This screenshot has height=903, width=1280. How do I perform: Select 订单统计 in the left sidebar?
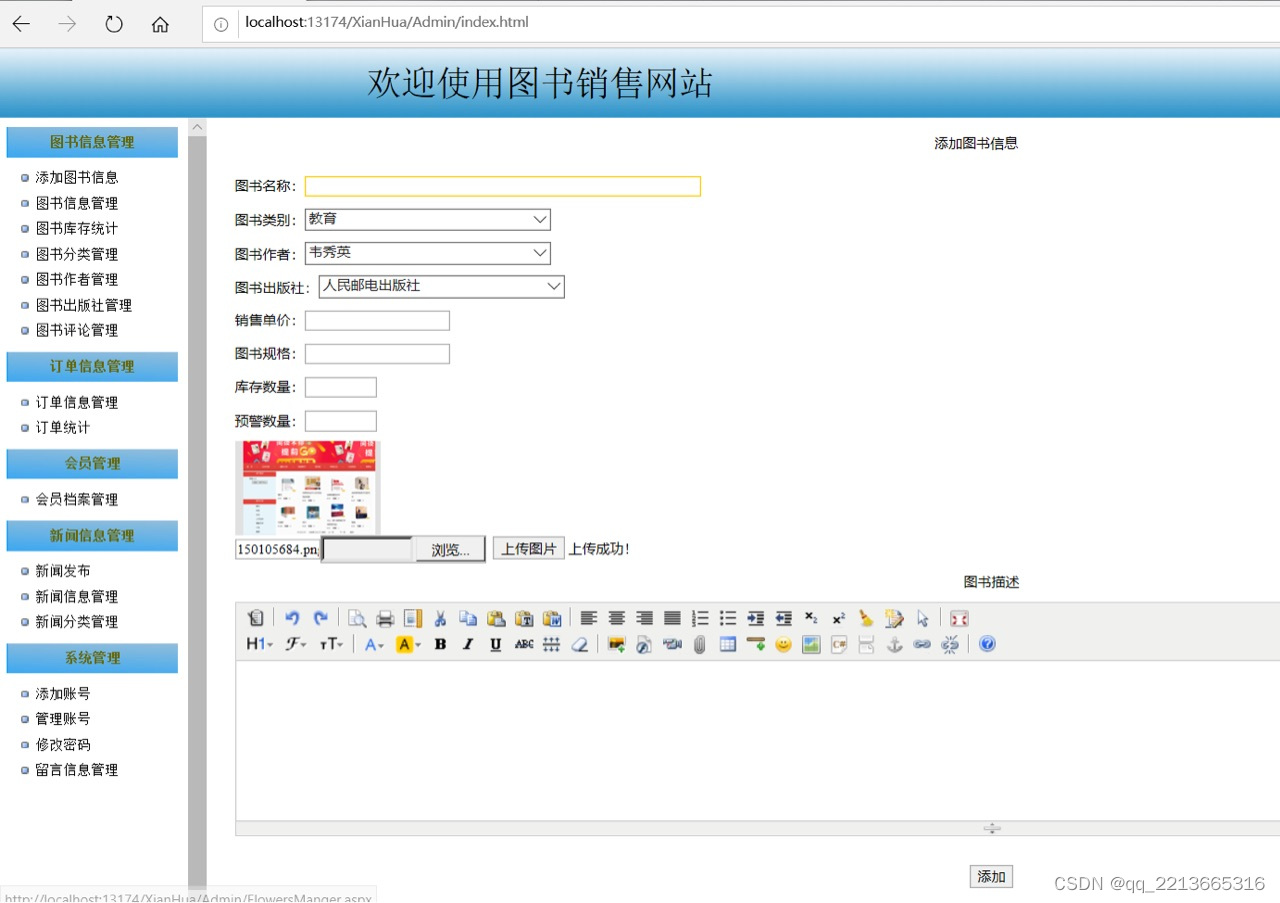61,427
